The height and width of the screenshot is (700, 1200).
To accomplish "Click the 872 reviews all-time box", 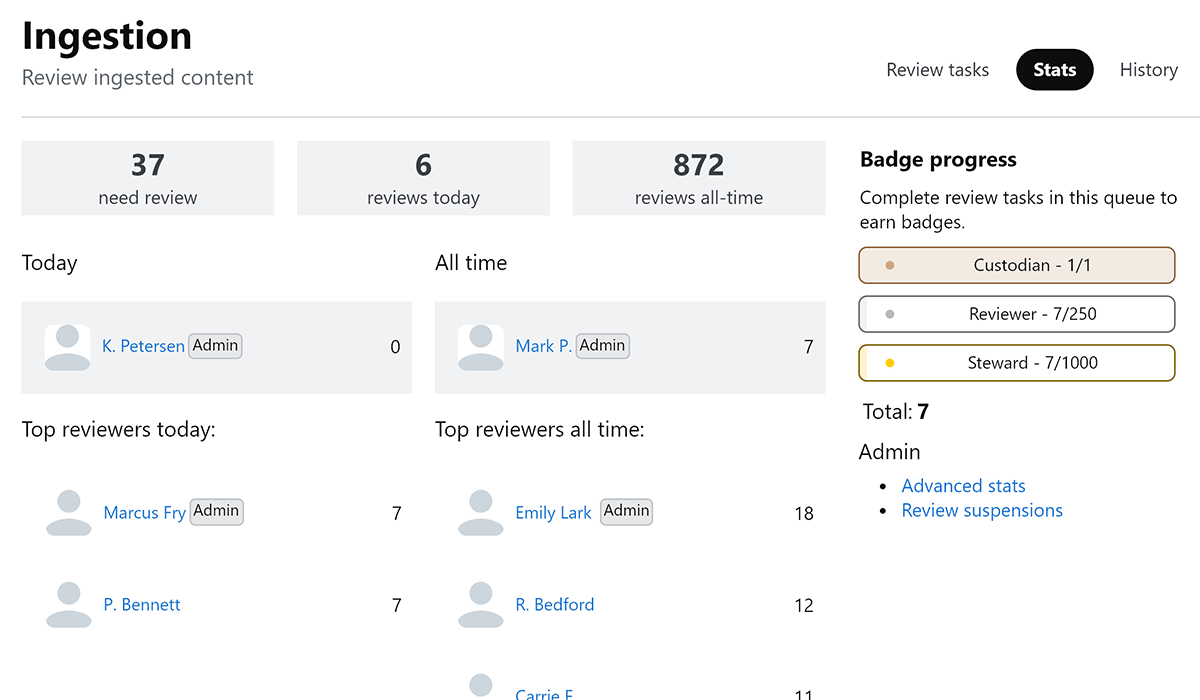I will point(698,178).
